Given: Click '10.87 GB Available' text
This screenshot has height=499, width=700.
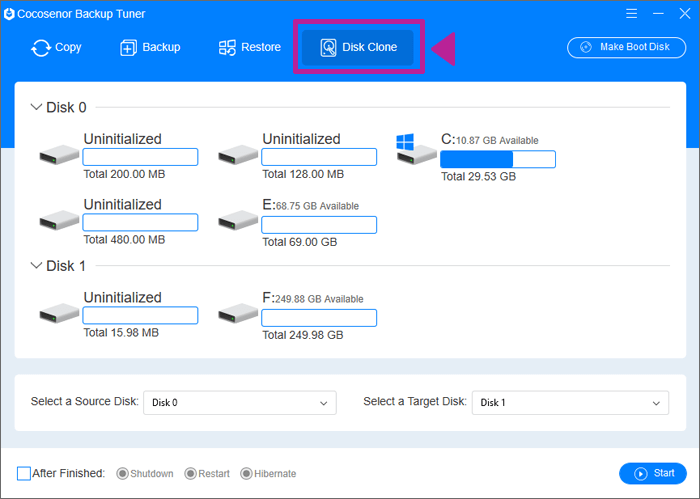Looking at the screenshot, I should [x=497, y=141].
